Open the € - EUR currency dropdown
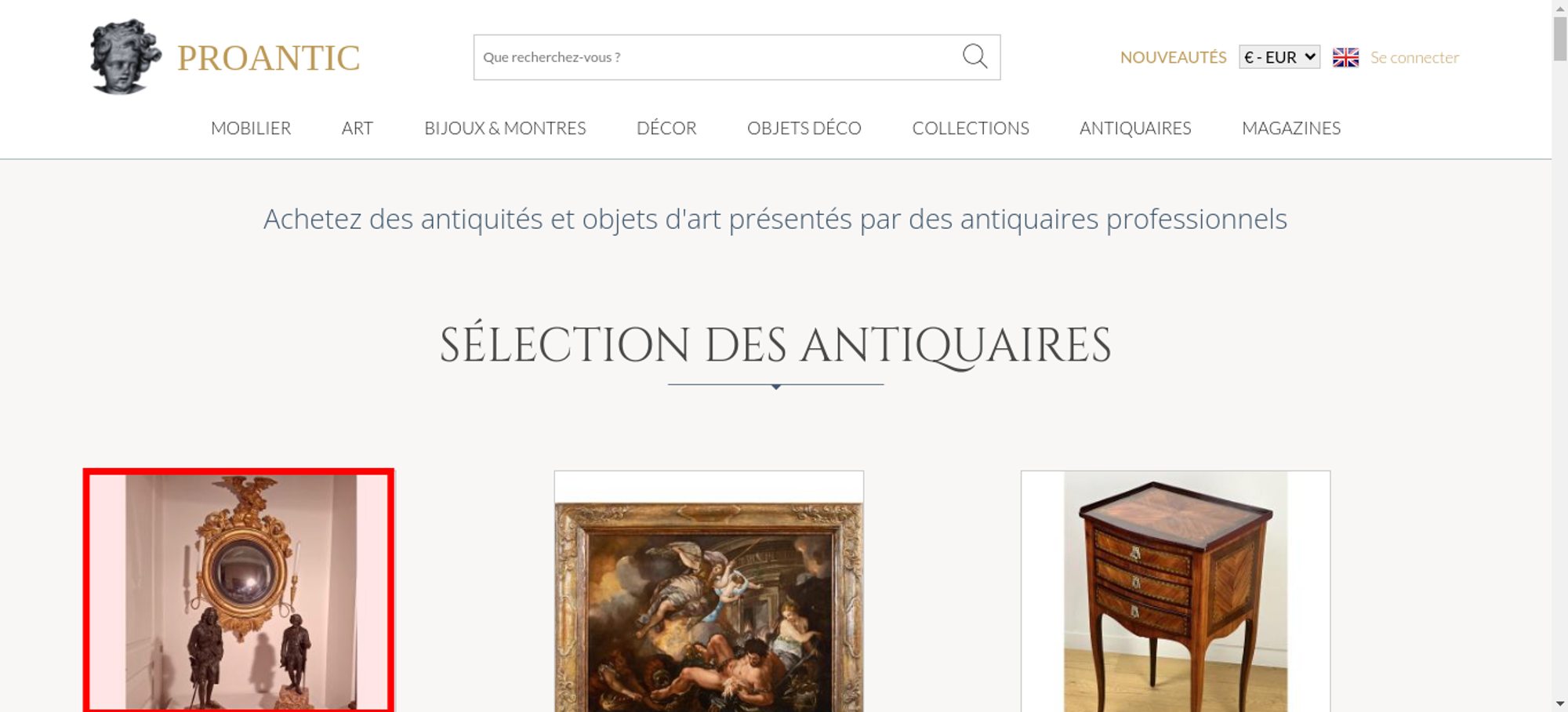Screen dimensions: 1568x712 pyautogui.click(x=1279, y=57)
